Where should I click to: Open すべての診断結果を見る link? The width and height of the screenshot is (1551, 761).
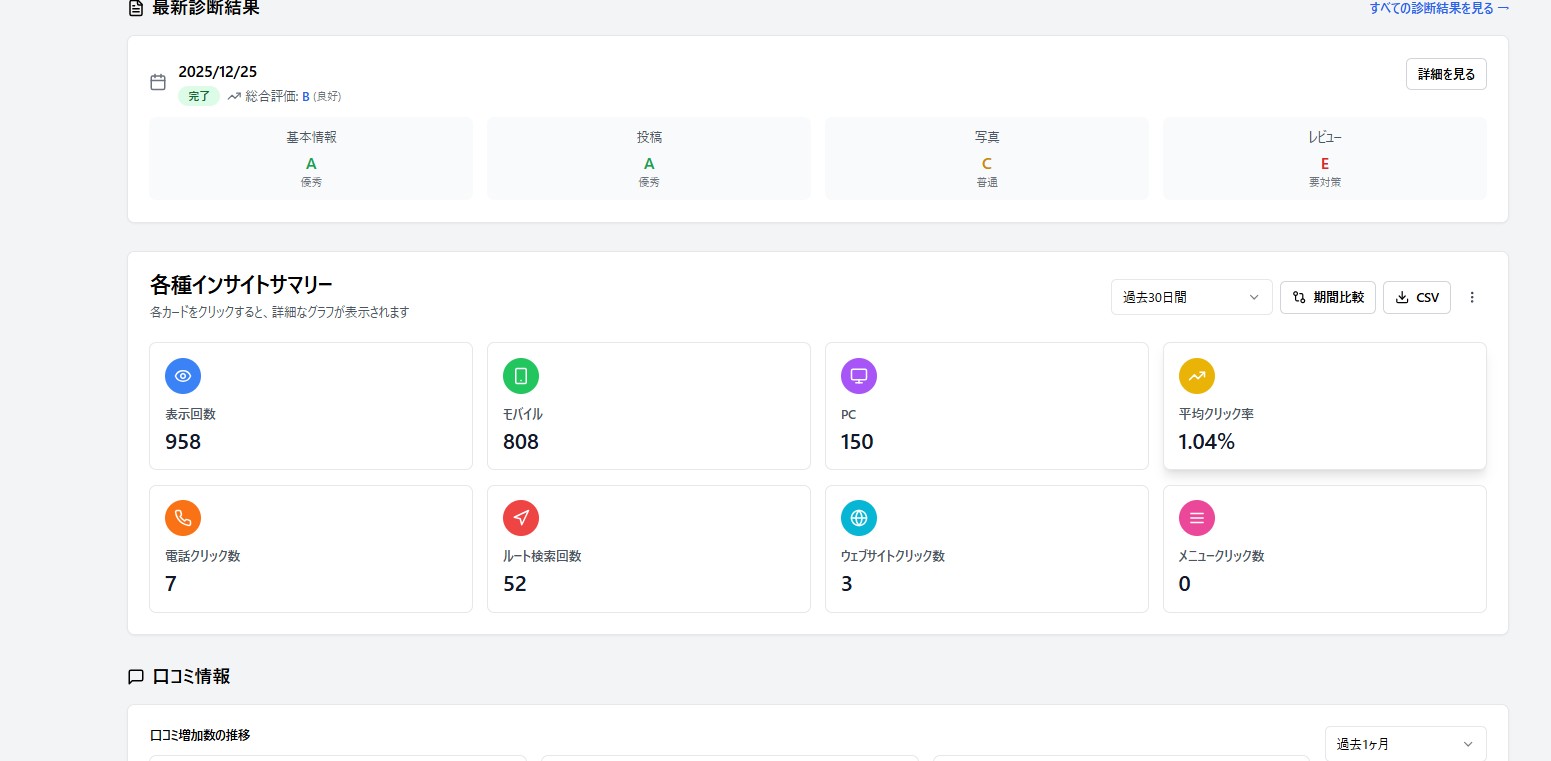pyautogui.click(x=1439, y=8)
